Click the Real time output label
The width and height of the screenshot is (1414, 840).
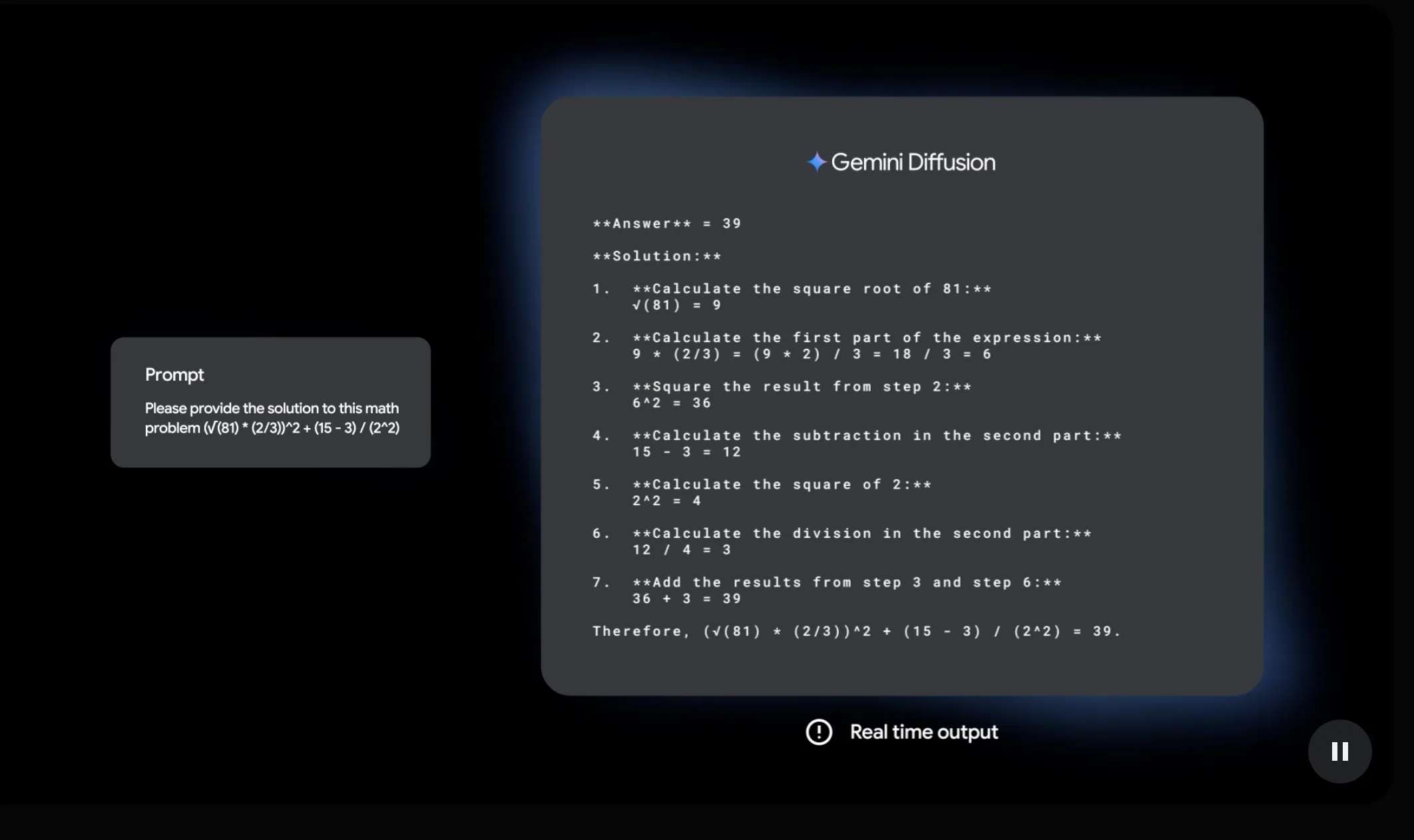(923, 732)
